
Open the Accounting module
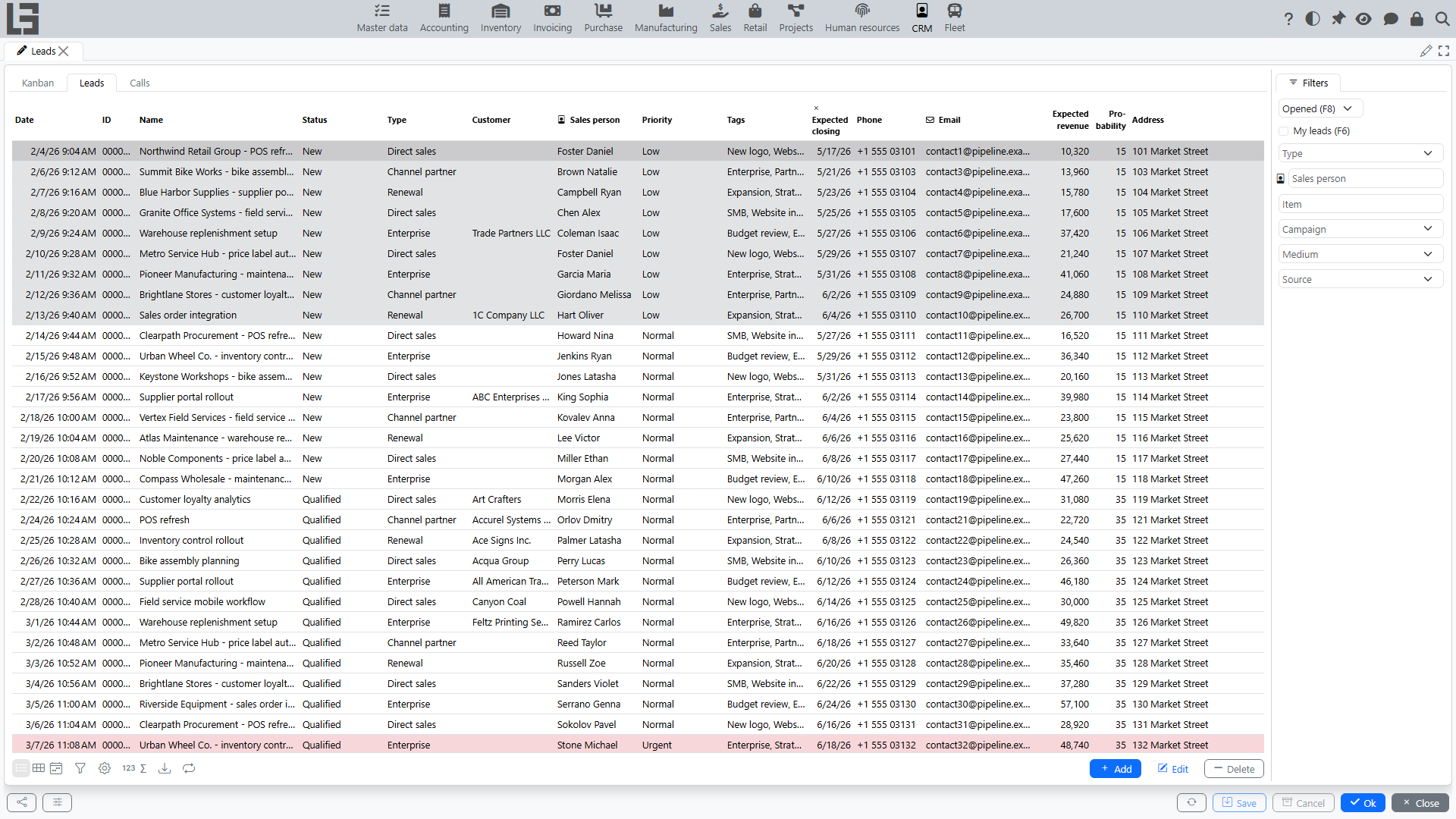(x=444, y=19)
